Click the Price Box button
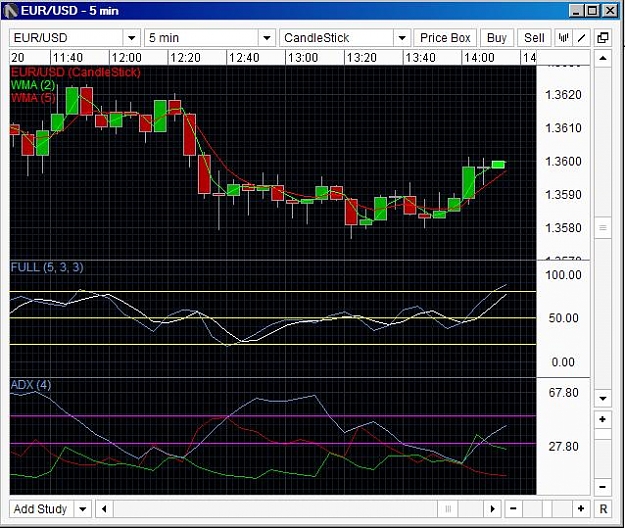Image resolution: width=625 pixels, height=528 pixels. point(445,38)
